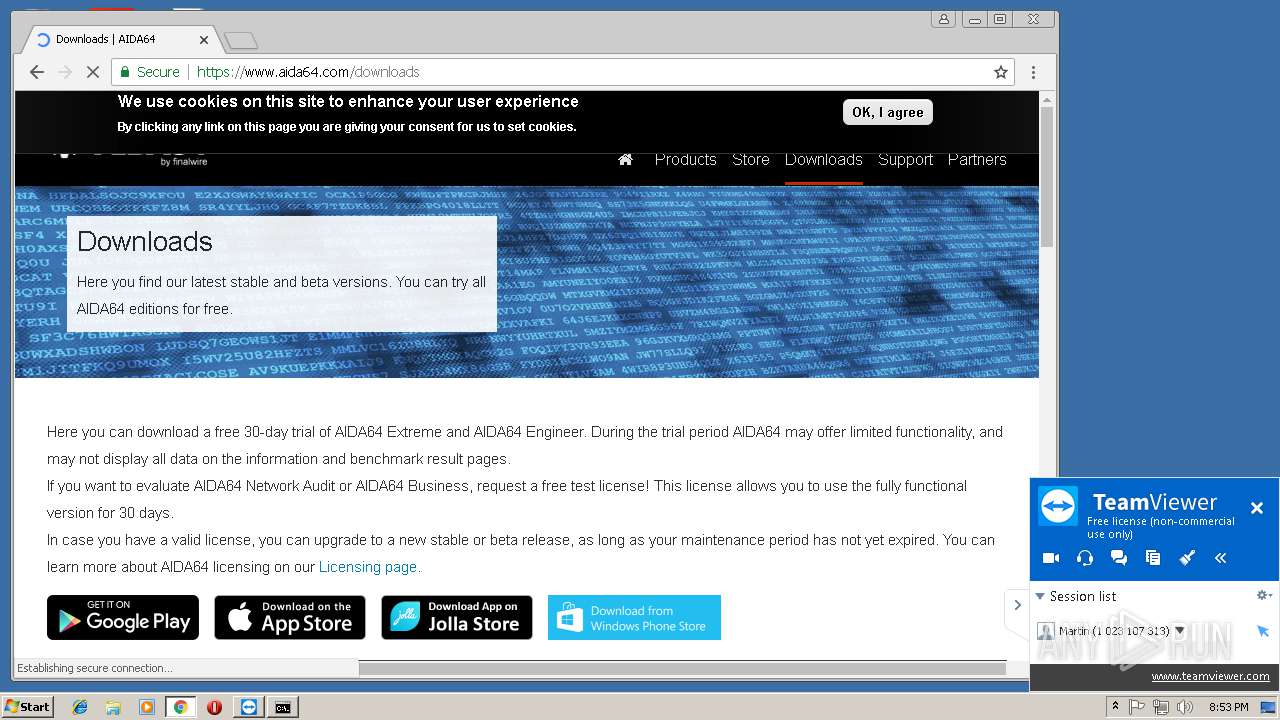Bookmark this page with the star icon
The width and height of the screenshot is (1280, 720).
click(1000, 72)
